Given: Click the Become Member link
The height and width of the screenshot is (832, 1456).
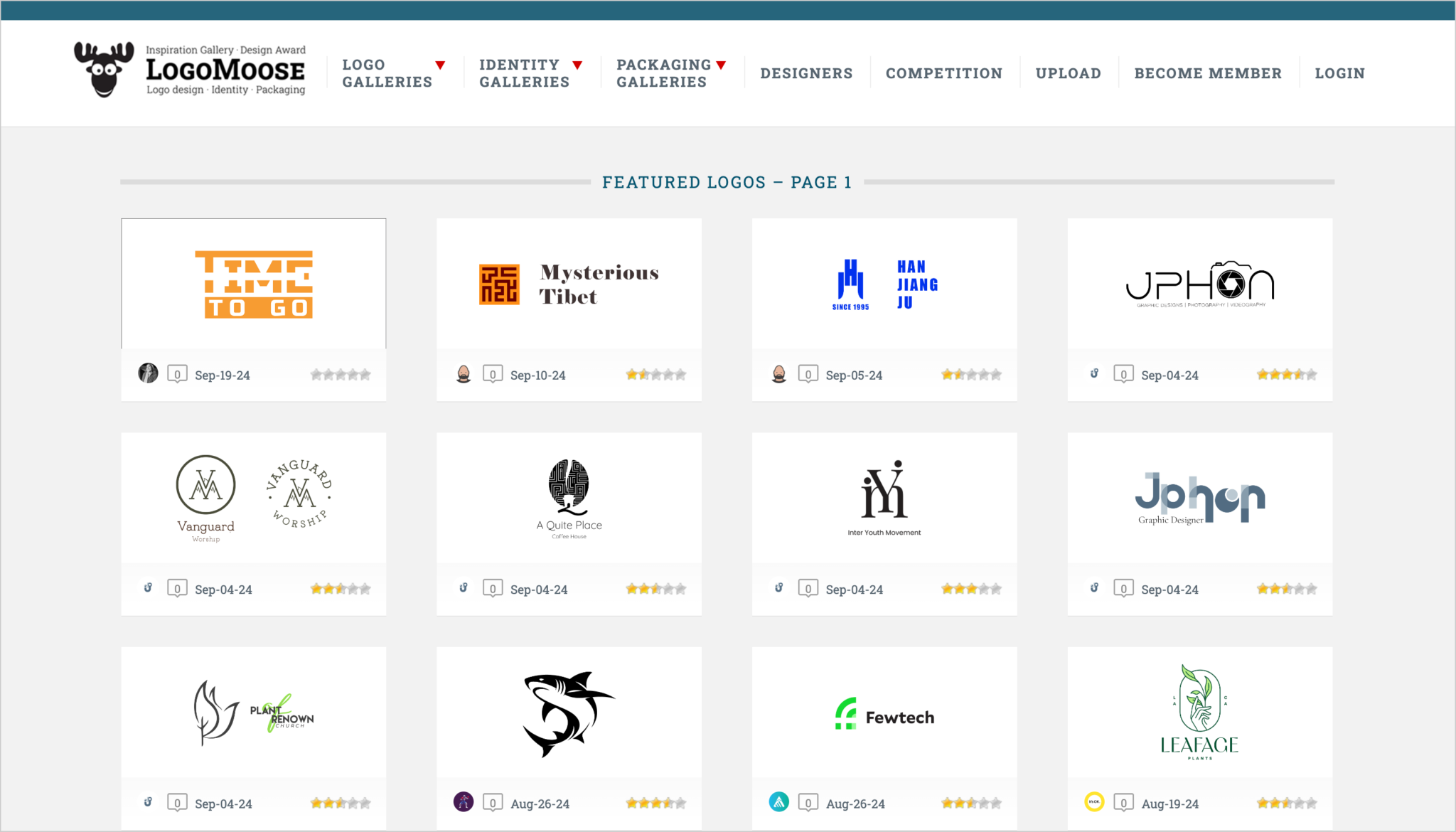Looking at the screenshot, I should [x=1208, y=73].
